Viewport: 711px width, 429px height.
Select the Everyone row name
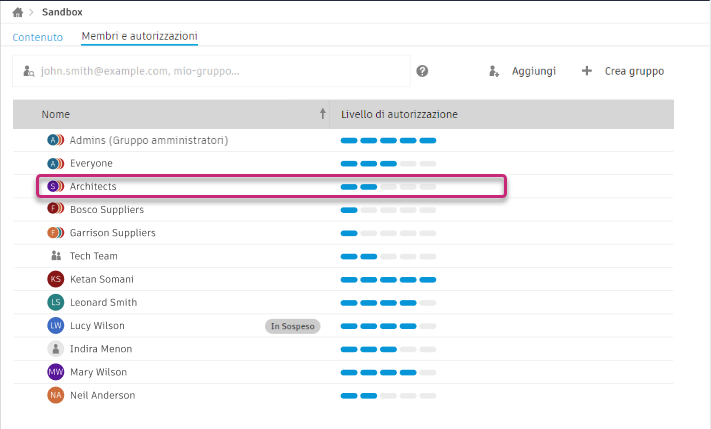91,163
